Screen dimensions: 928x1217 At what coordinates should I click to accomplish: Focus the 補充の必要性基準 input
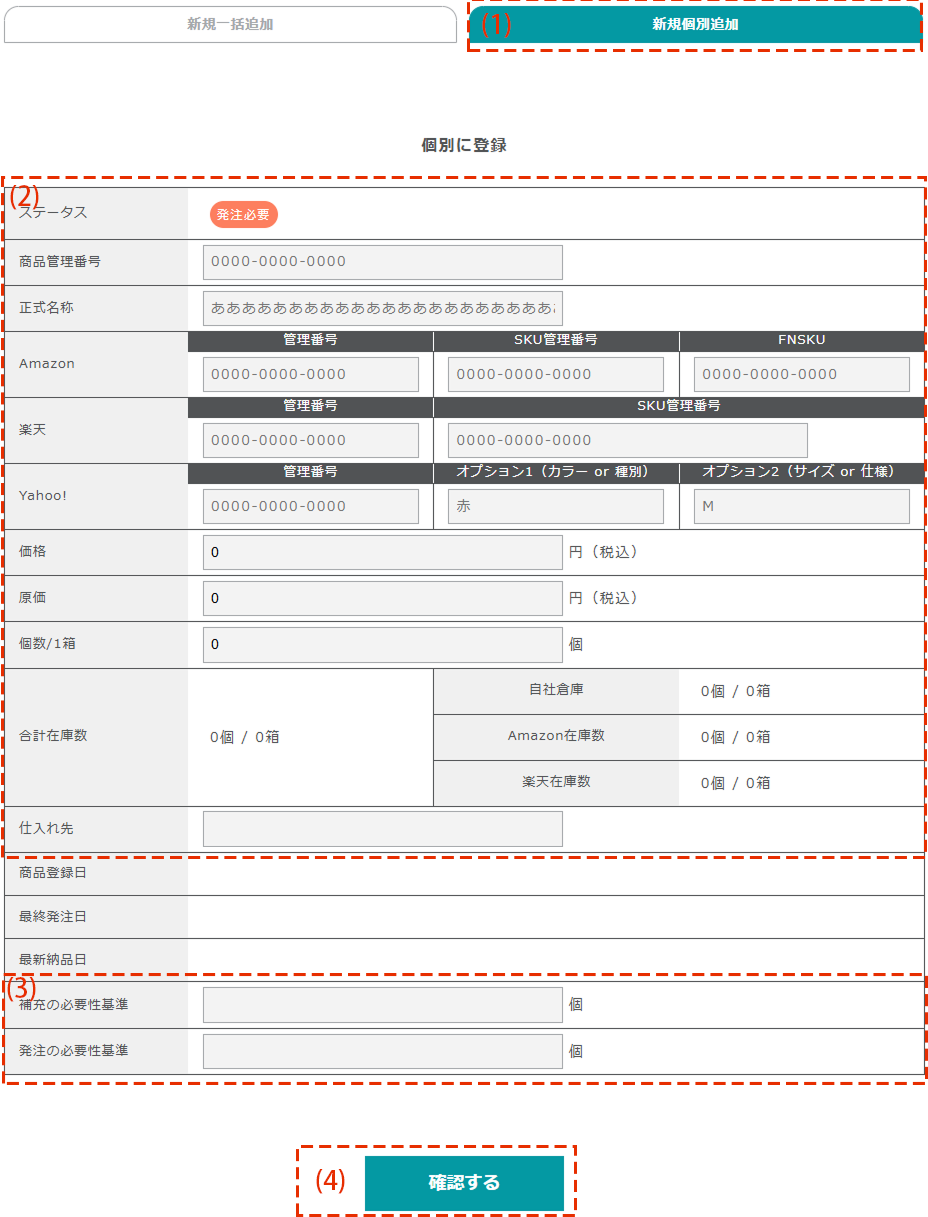click(x=382, y=1005)
